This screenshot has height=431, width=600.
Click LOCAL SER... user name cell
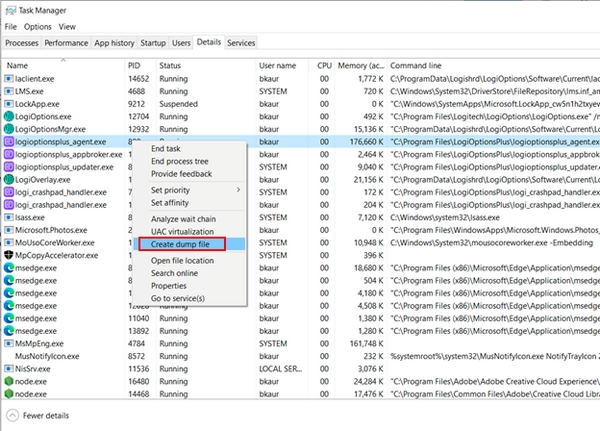[280, 369]
